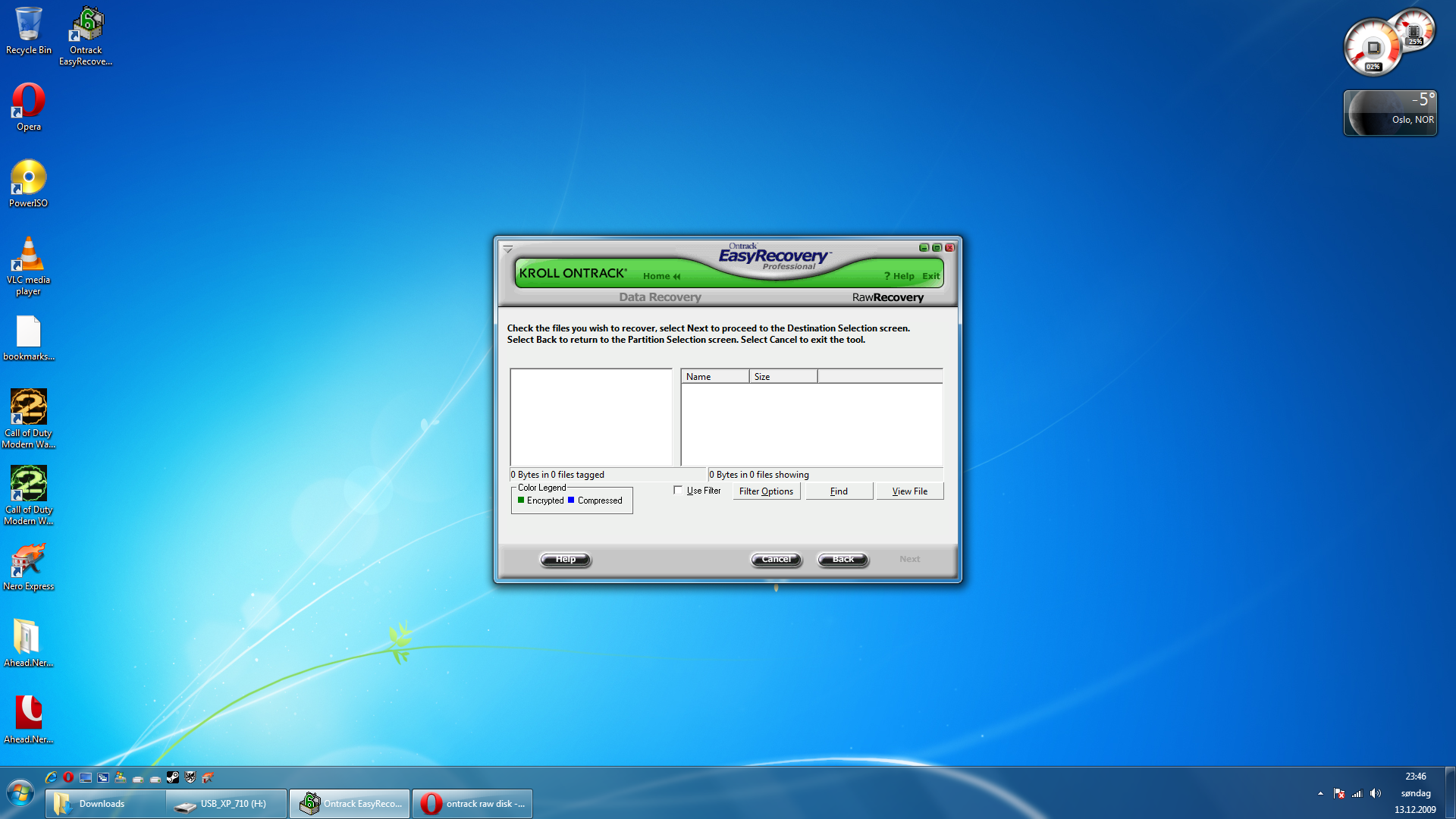Switch to USB_XP_710 (H:) taskbar window
1456x819 pixels.
tap(227, 804)
